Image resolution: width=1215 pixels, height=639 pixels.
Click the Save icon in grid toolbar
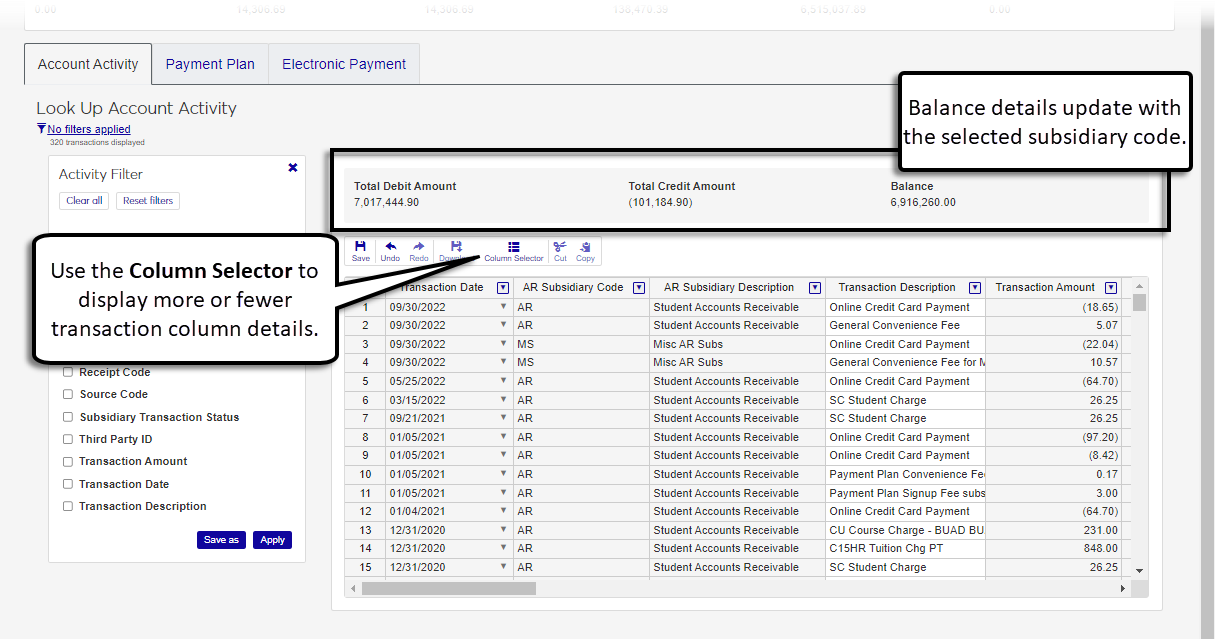360,250
